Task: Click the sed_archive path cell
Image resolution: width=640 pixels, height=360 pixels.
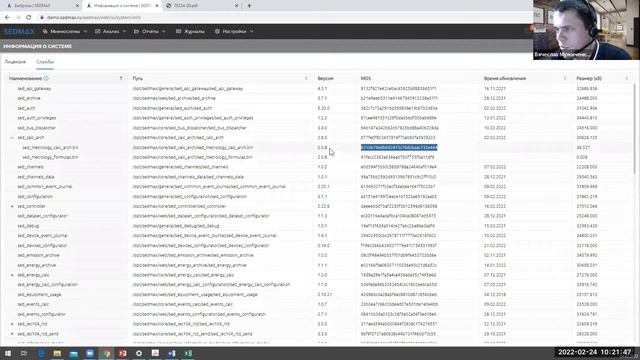Action: (174, 98)
